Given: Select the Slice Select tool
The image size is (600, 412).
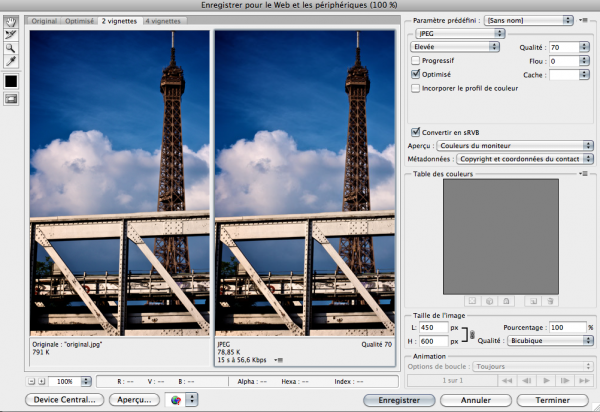Looking at the screenshot, I should point(11,33).
